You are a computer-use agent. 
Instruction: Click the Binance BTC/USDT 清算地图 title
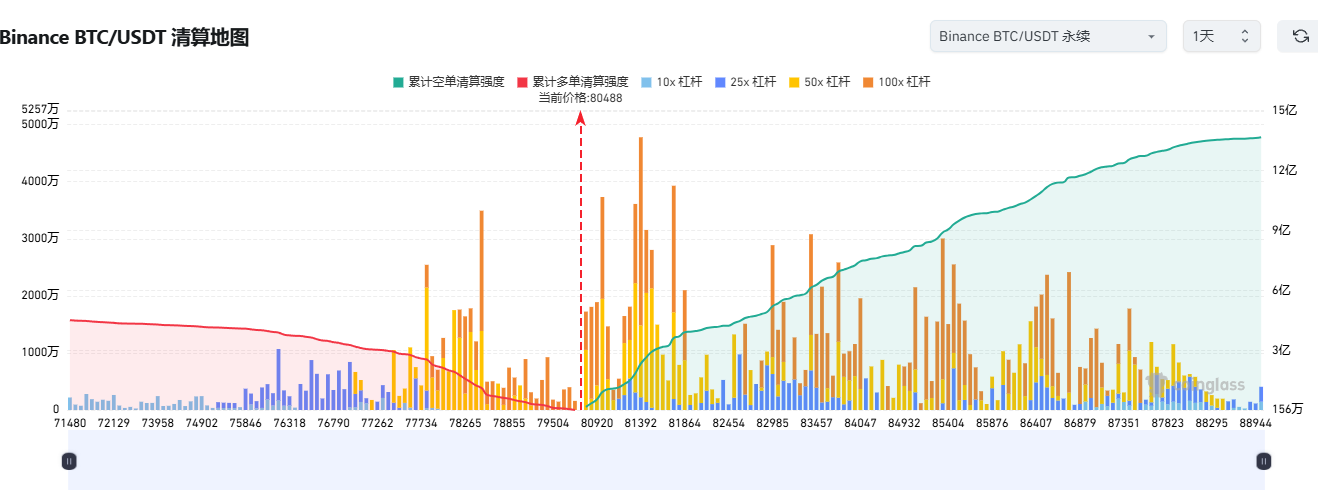124,38
